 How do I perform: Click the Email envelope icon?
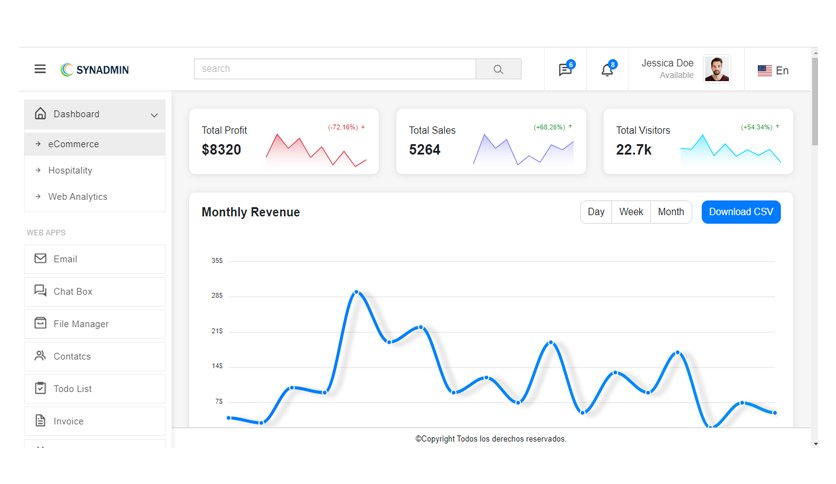click(41, 259)
